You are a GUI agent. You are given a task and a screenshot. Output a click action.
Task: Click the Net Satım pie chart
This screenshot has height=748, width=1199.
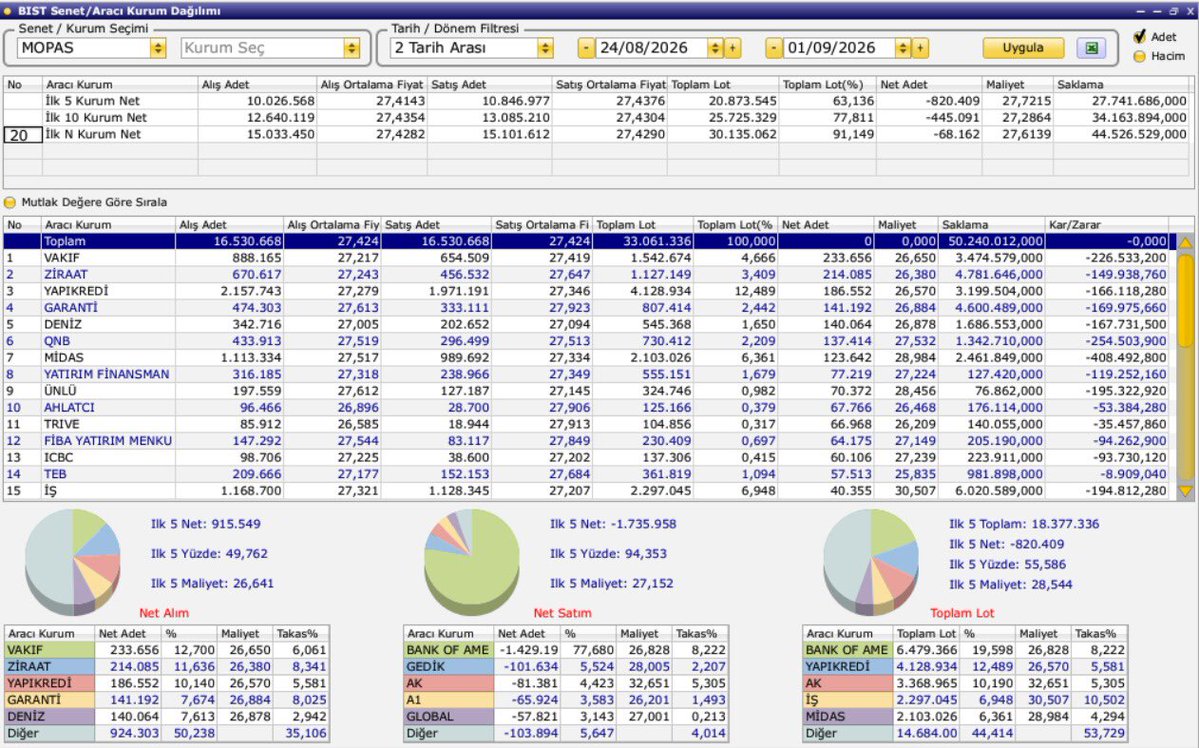pos(472,561)
